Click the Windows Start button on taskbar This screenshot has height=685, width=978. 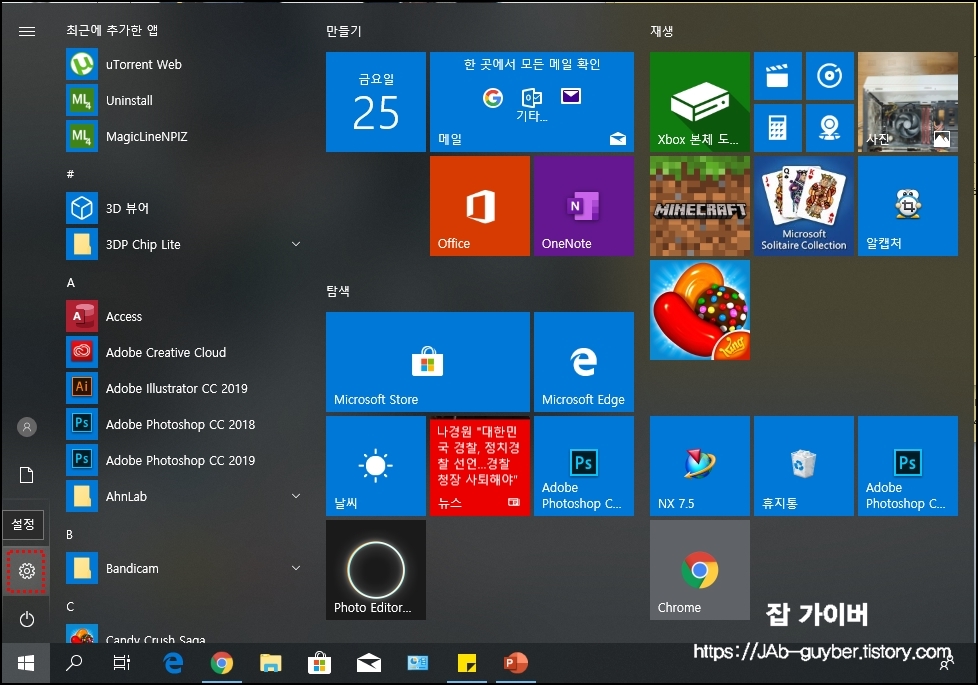[26, 663]
